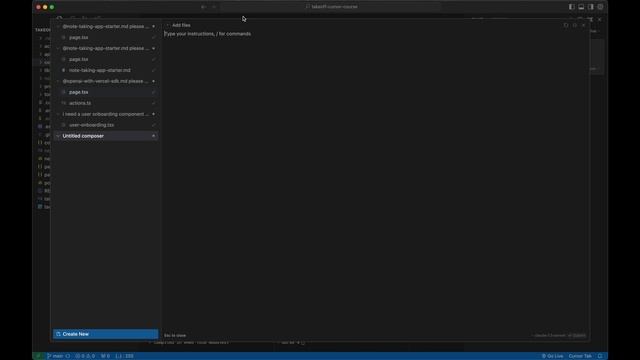Click the main git branch in status bar
640x360 pixels.
click(55, 356)
